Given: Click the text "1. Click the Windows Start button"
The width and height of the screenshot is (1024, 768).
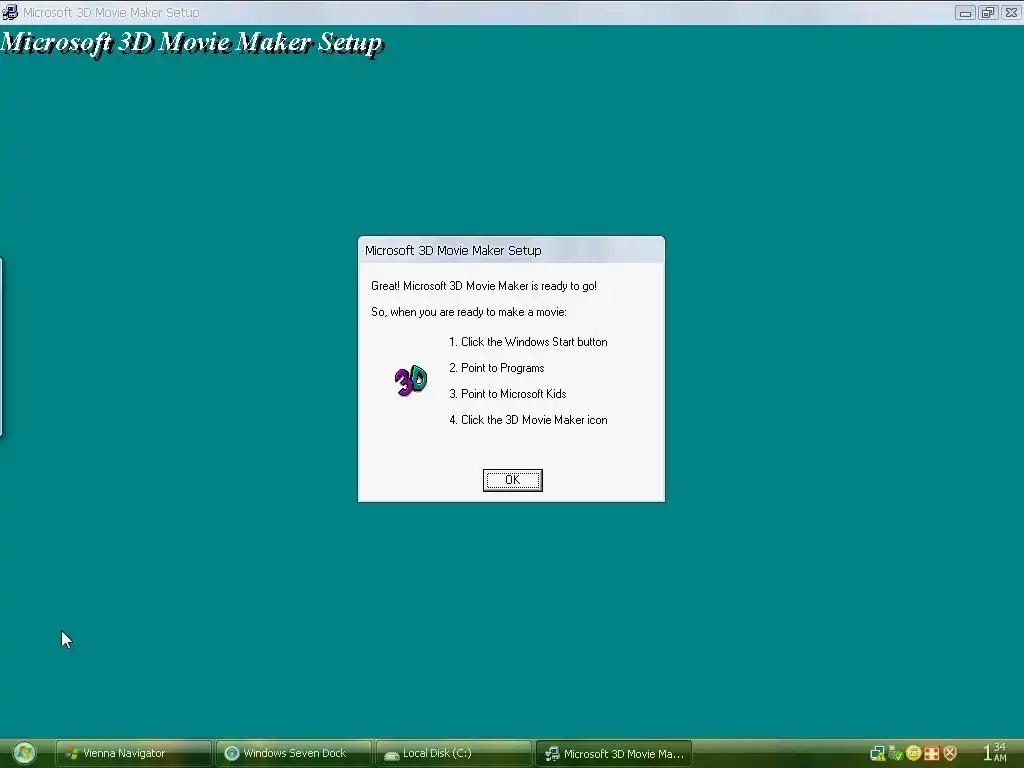Looking at the screenshot, I should (528, 342).
